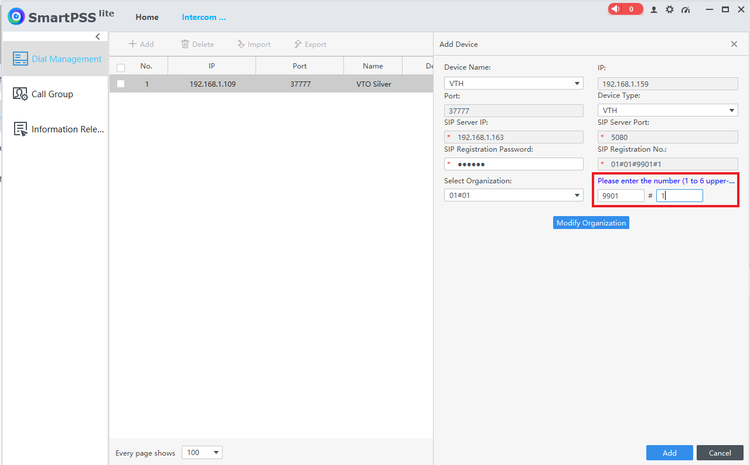
Task: Click the SmartPSS lite logo icon
Action: (16, 16)
